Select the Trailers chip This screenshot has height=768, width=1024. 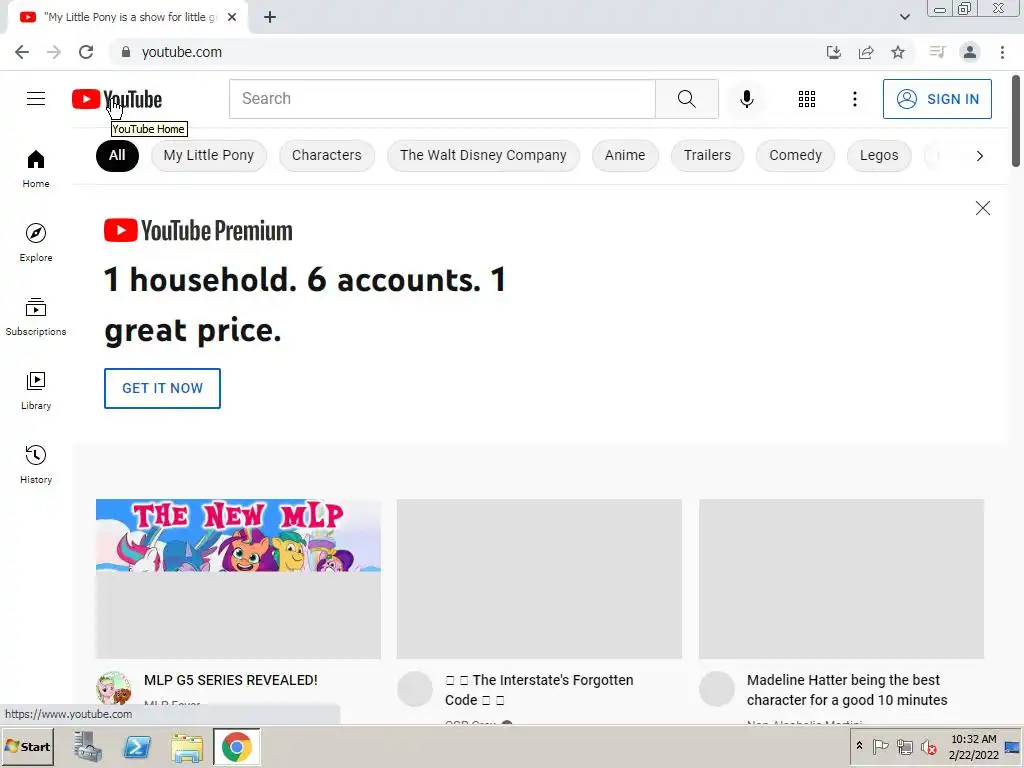coord(707,155)
